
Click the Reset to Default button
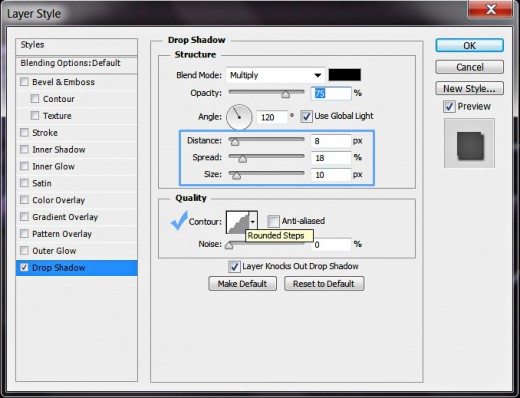coord(324,284)
